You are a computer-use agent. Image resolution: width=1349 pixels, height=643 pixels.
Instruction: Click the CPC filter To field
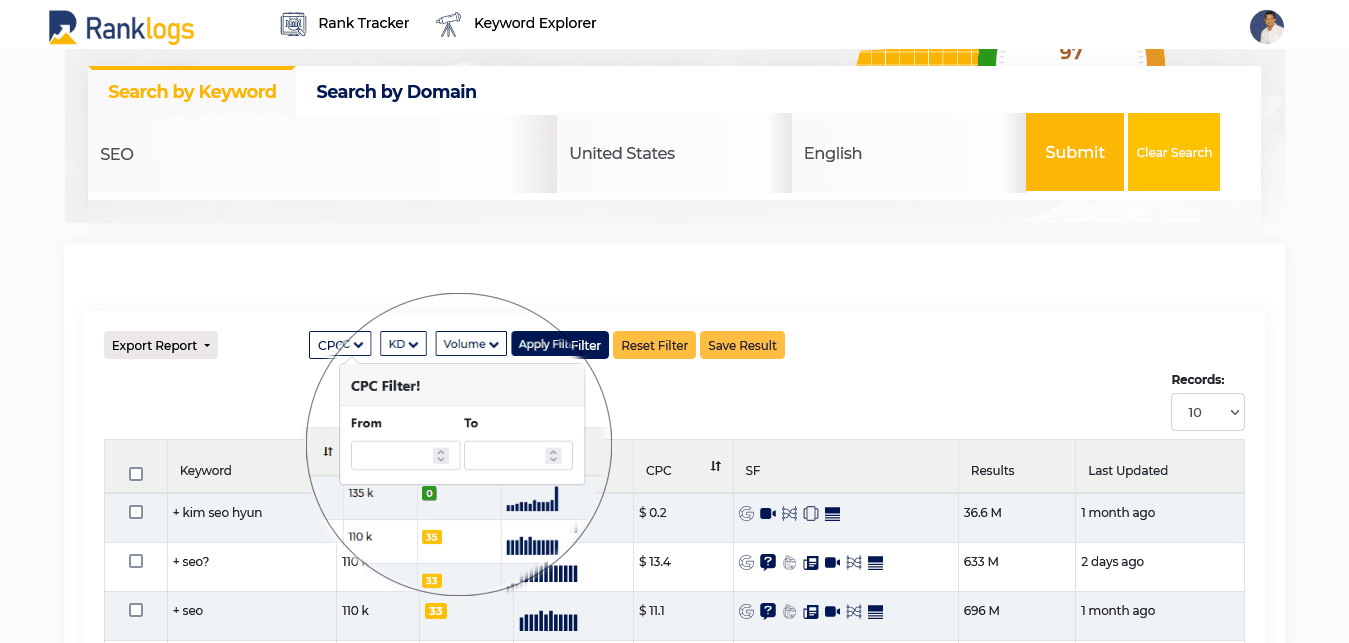click(x=518, y=455)
